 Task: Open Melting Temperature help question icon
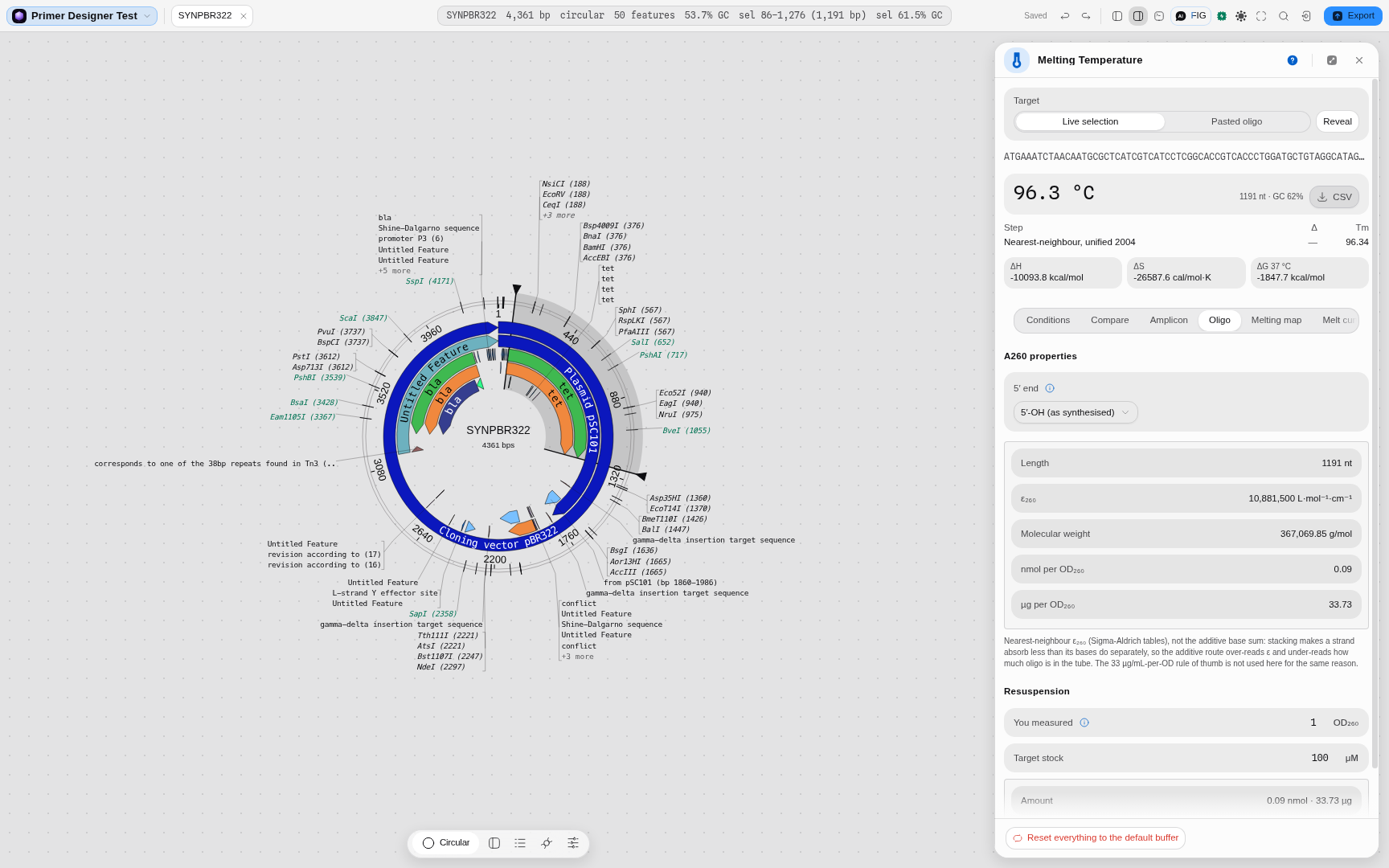[1293, 60]
